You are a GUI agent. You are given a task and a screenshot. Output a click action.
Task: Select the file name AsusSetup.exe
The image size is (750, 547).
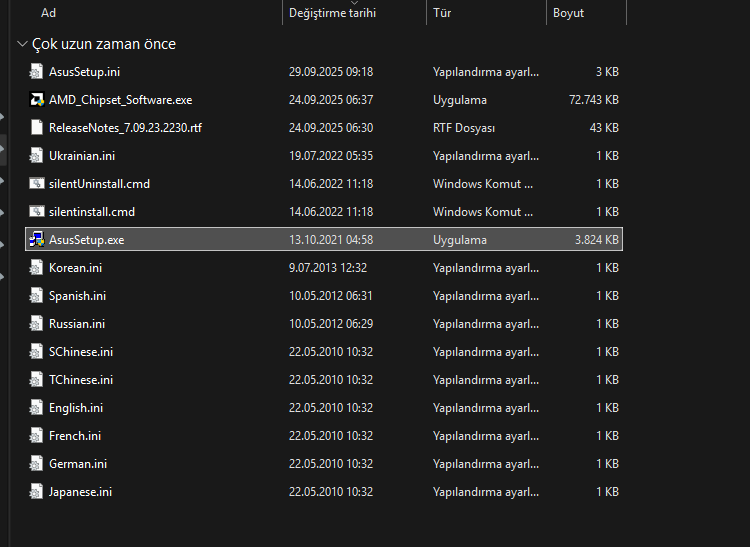coord(87,240)
